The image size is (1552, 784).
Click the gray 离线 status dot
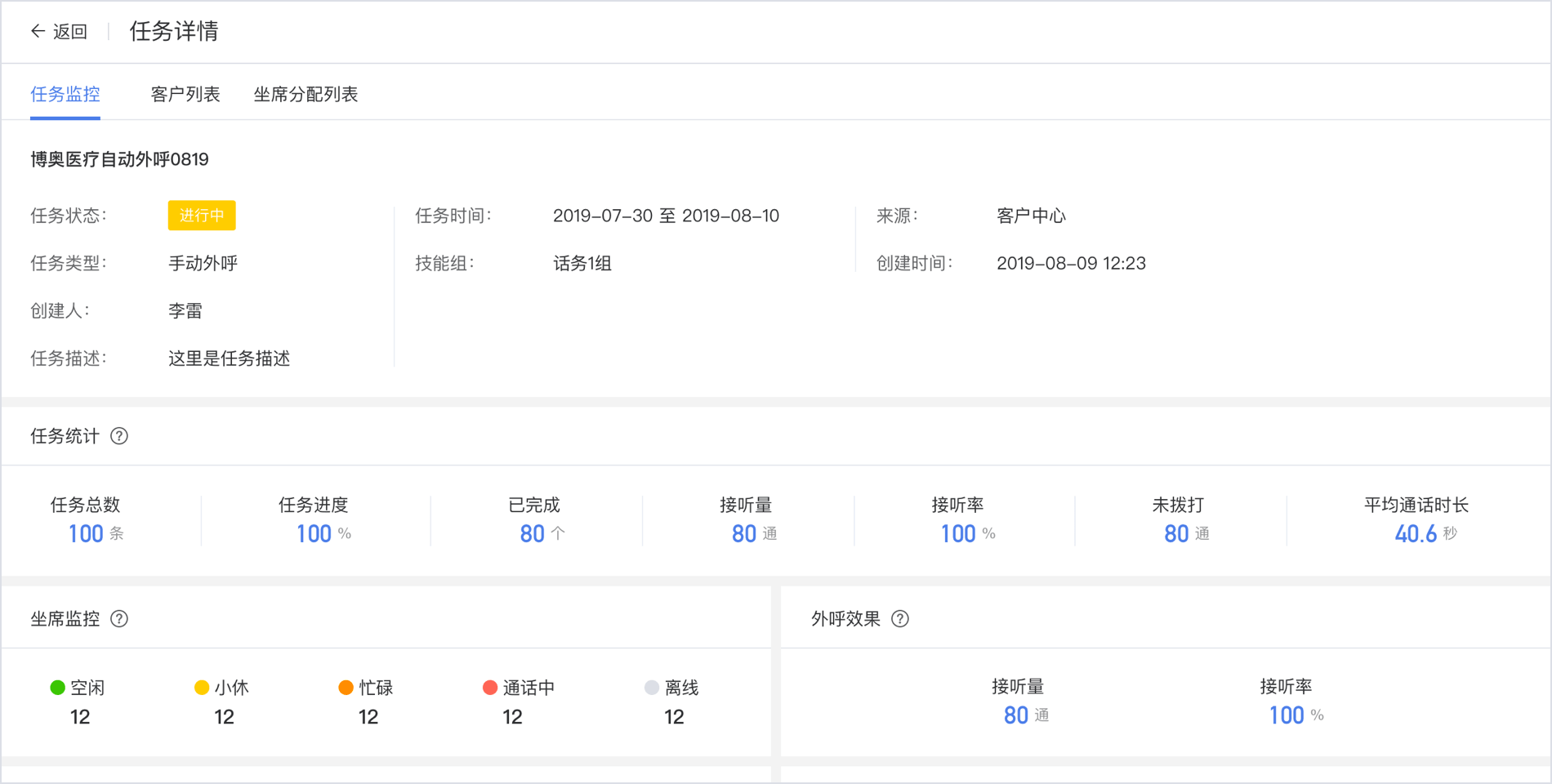652,688
